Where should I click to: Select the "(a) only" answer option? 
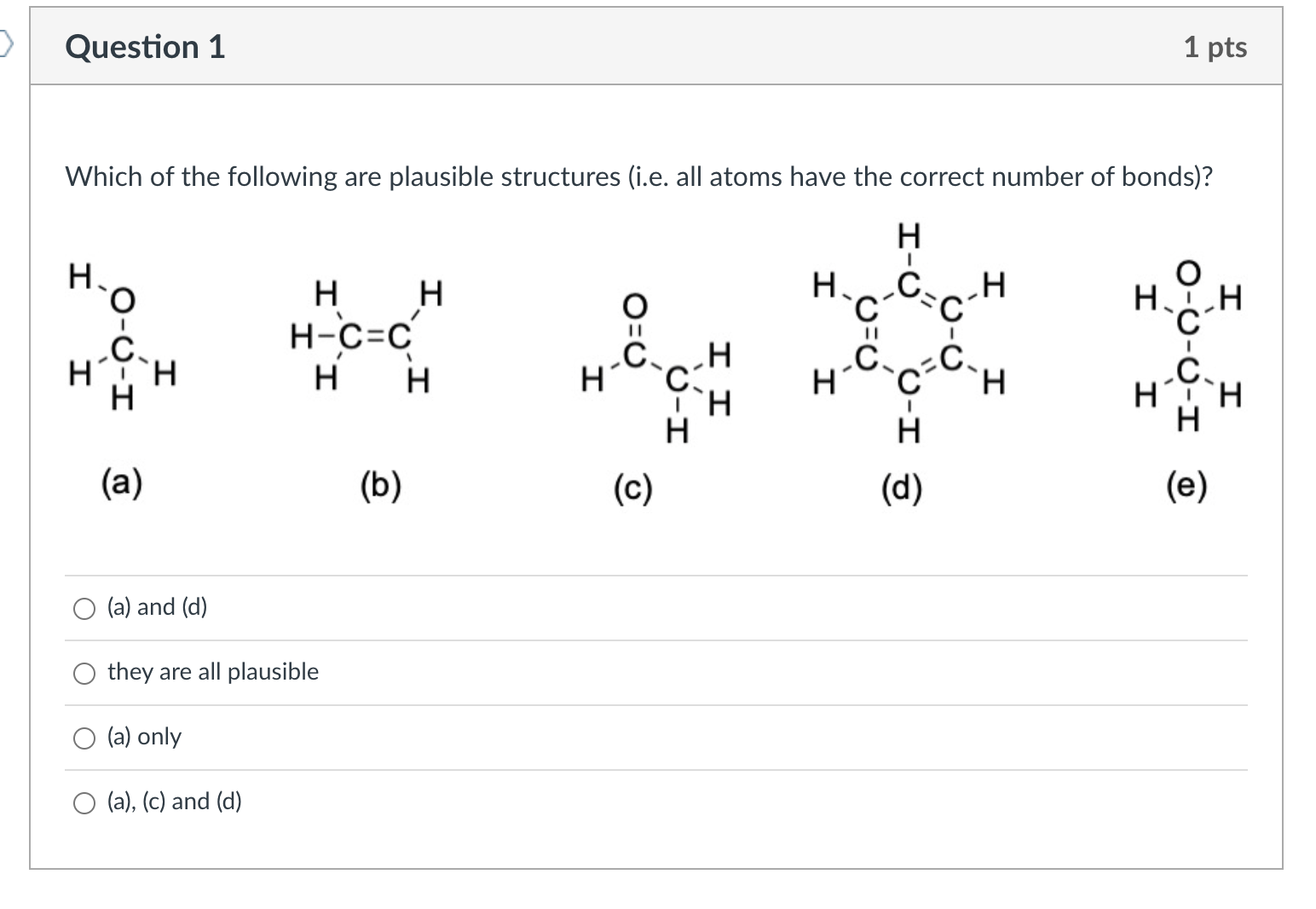click(x=84, y=738)
